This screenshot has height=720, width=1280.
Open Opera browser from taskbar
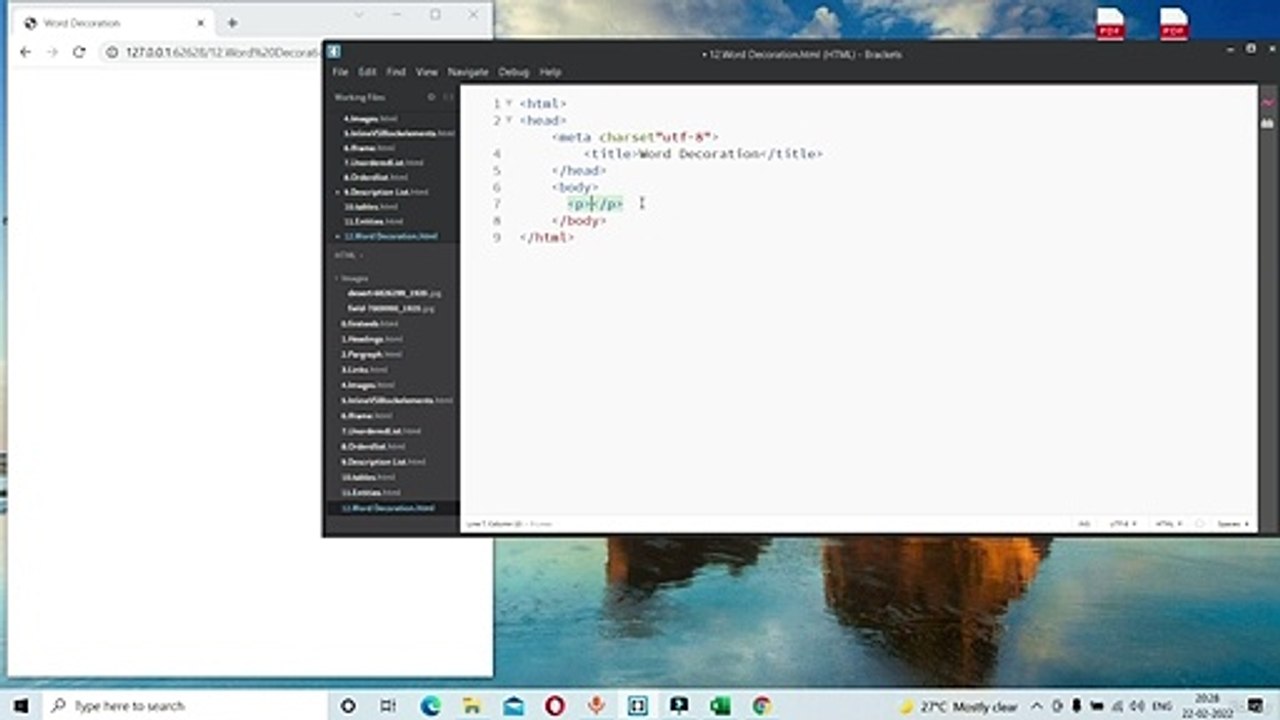pos(555,706)
